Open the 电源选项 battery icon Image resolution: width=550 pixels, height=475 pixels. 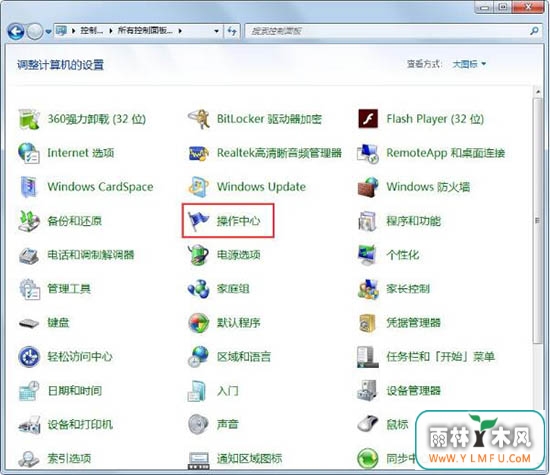(x=199, y=255)
